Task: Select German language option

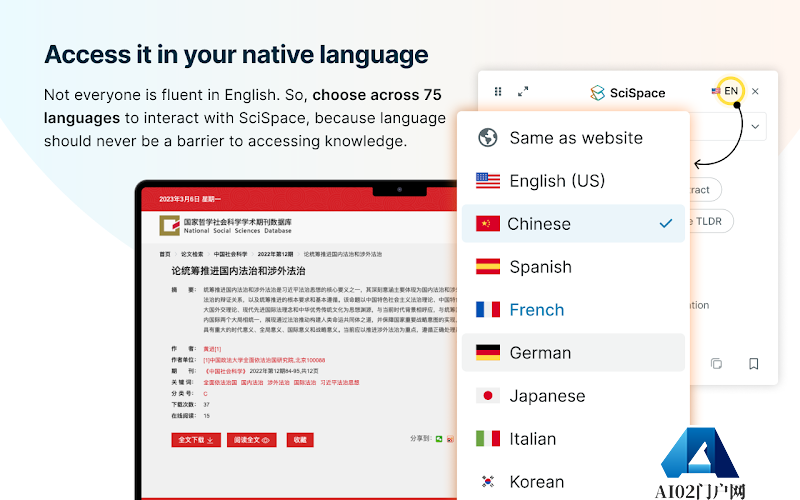Action: coord(573,353)
